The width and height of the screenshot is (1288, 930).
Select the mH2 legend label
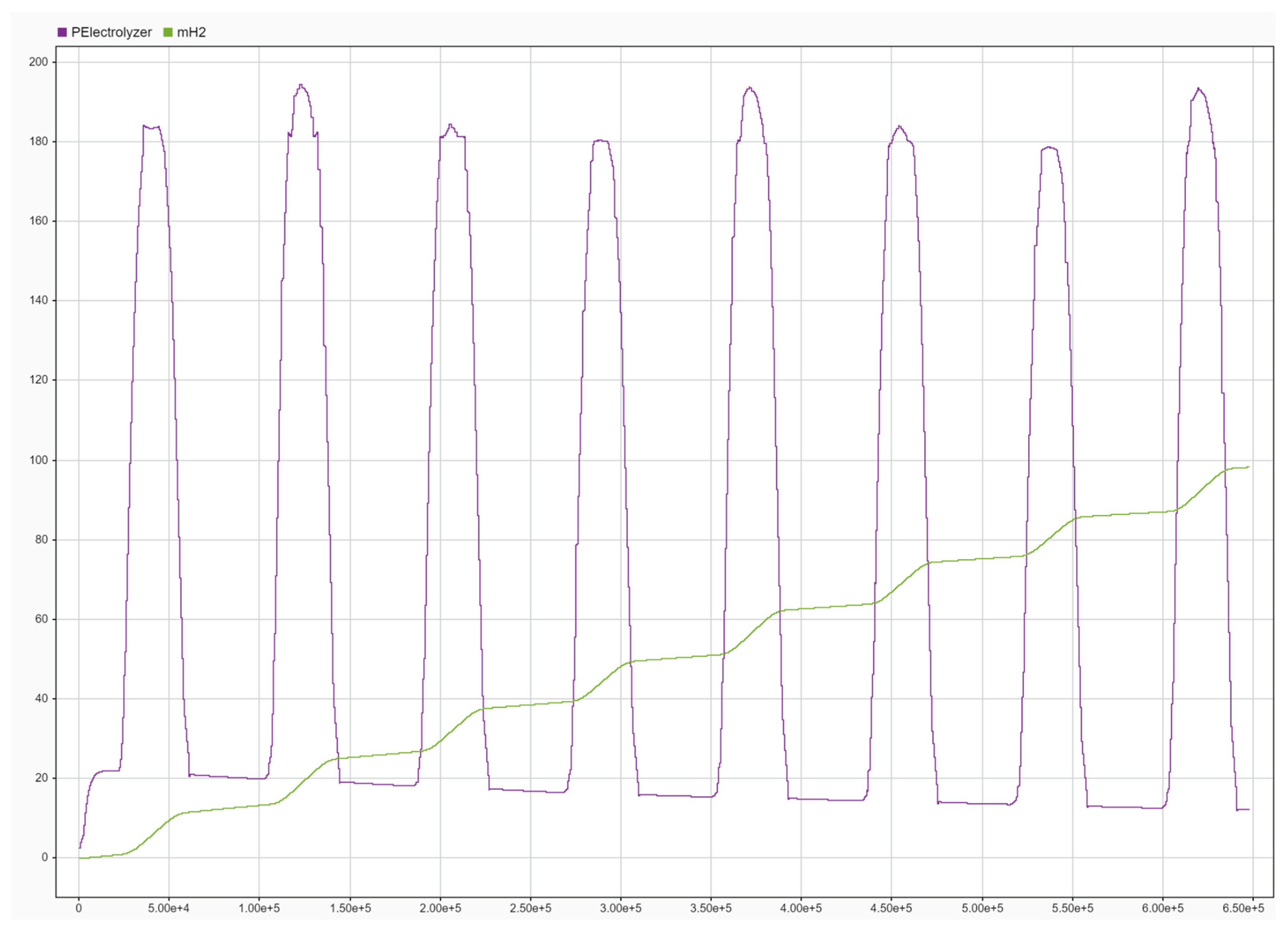tap(192, 32)
